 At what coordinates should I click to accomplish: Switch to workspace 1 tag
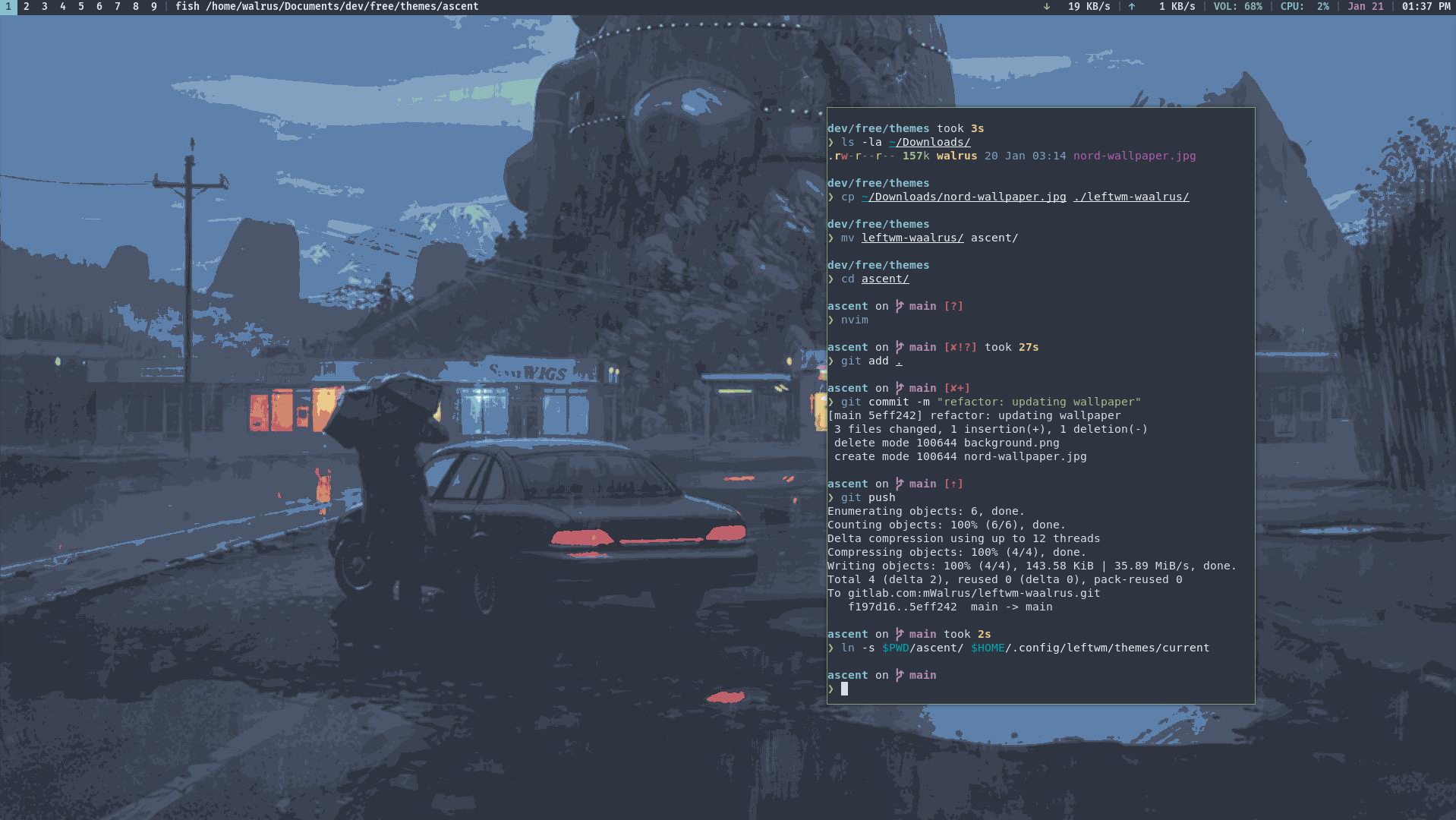8,7
